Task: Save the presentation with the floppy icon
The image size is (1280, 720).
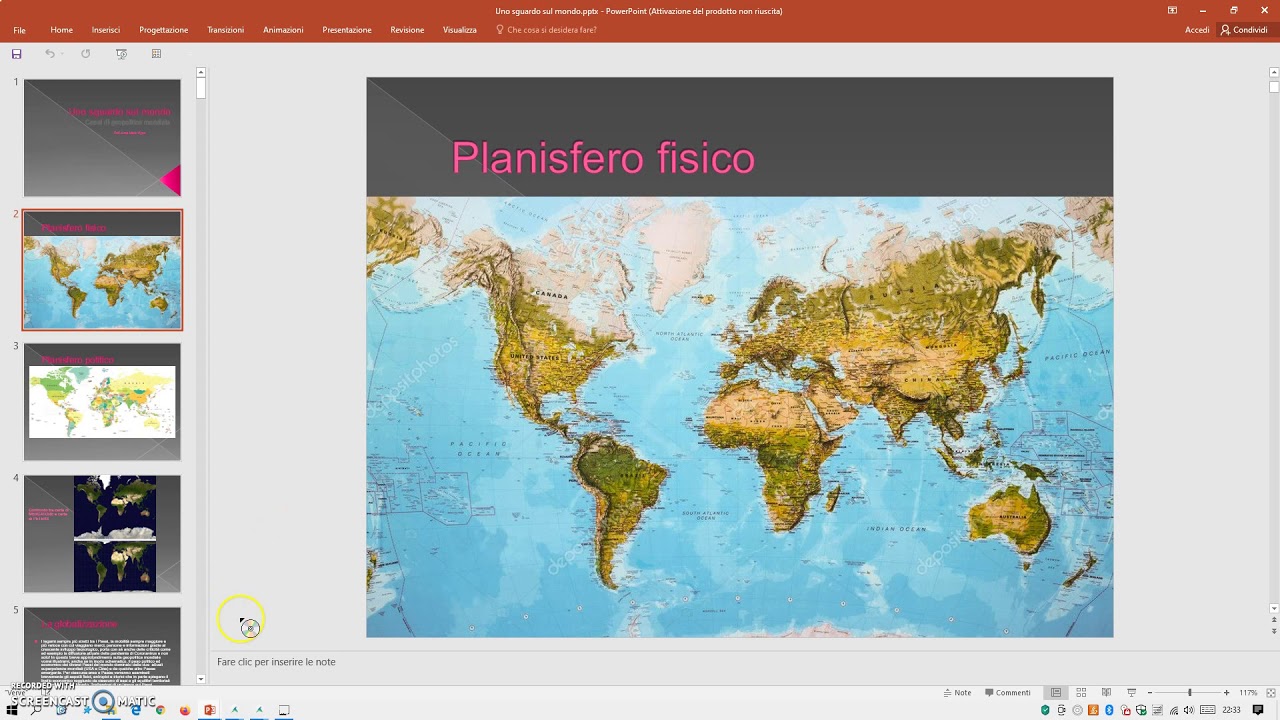Action: [x=16, y=54]
